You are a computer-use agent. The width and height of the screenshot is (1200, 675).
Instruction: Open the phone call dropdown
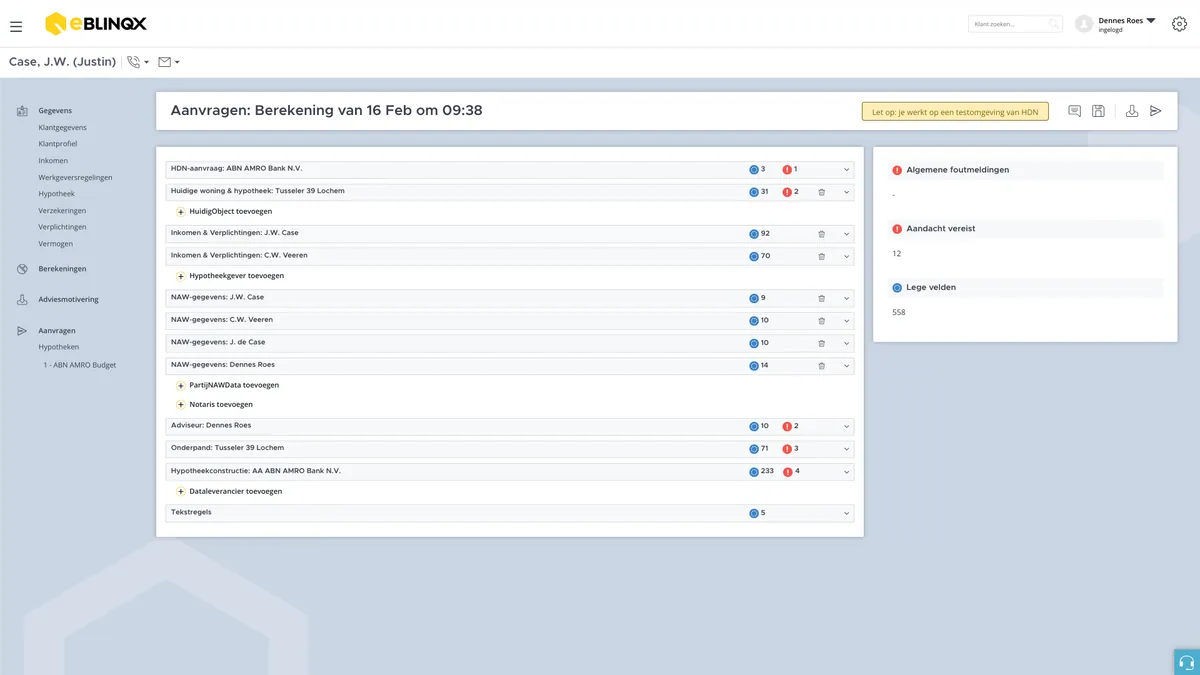pos(138,62)
